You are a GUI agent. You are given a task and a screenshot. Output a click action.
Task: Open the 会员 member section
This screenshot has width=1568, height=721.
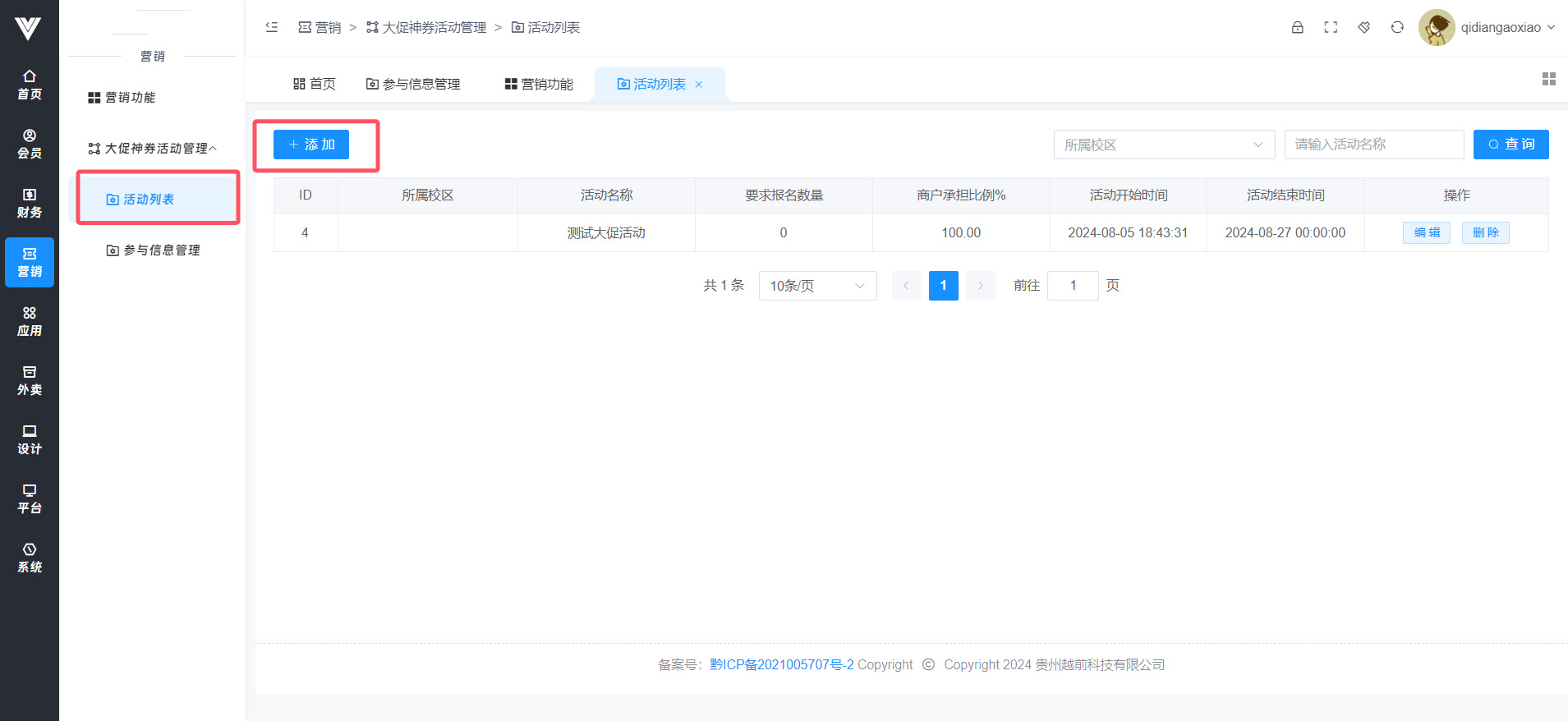[x=30, y=144]
